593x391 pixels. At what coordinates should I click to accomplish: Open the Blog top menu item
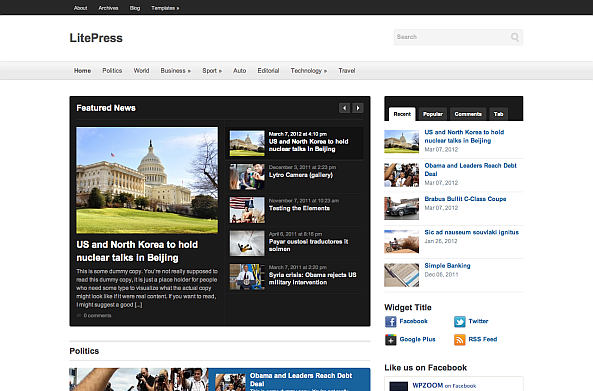pos(135,8)
